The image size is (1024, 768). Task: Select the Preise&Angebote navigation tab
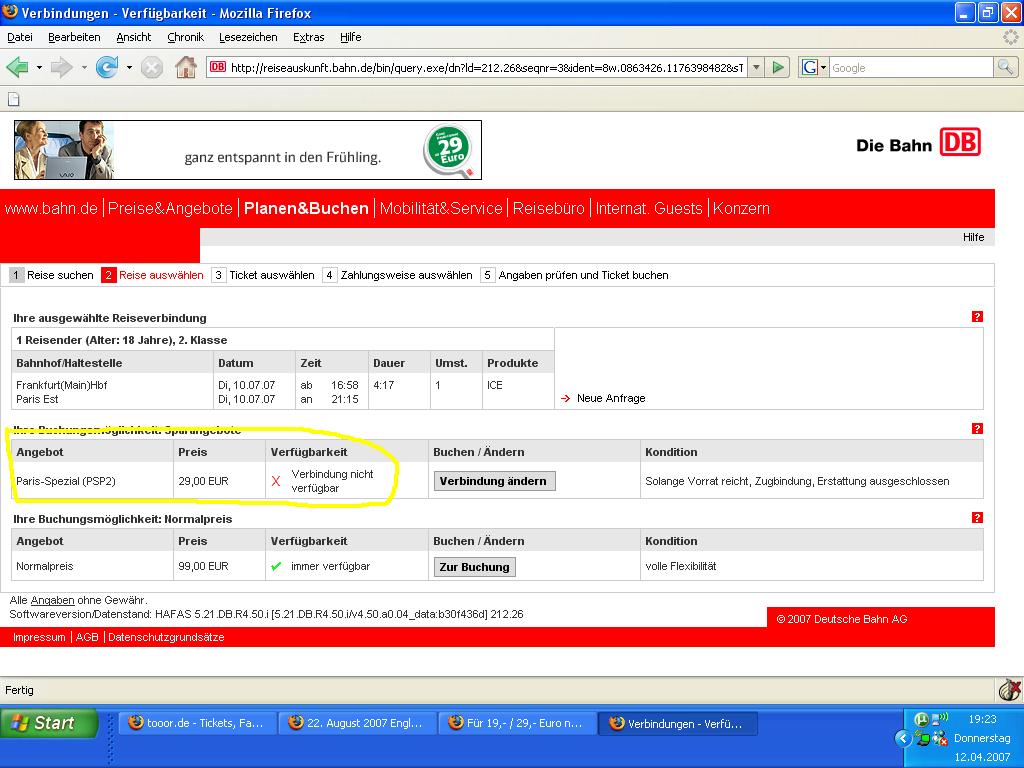pos(170,208)
